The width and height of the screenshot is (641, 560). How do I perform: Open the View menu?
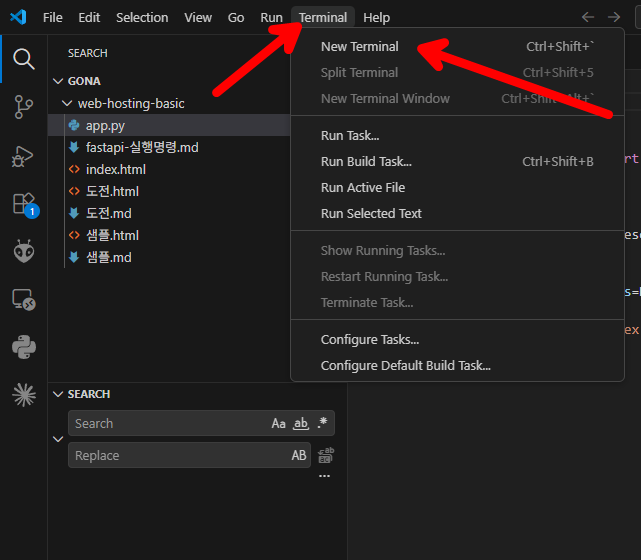point(198,18)
